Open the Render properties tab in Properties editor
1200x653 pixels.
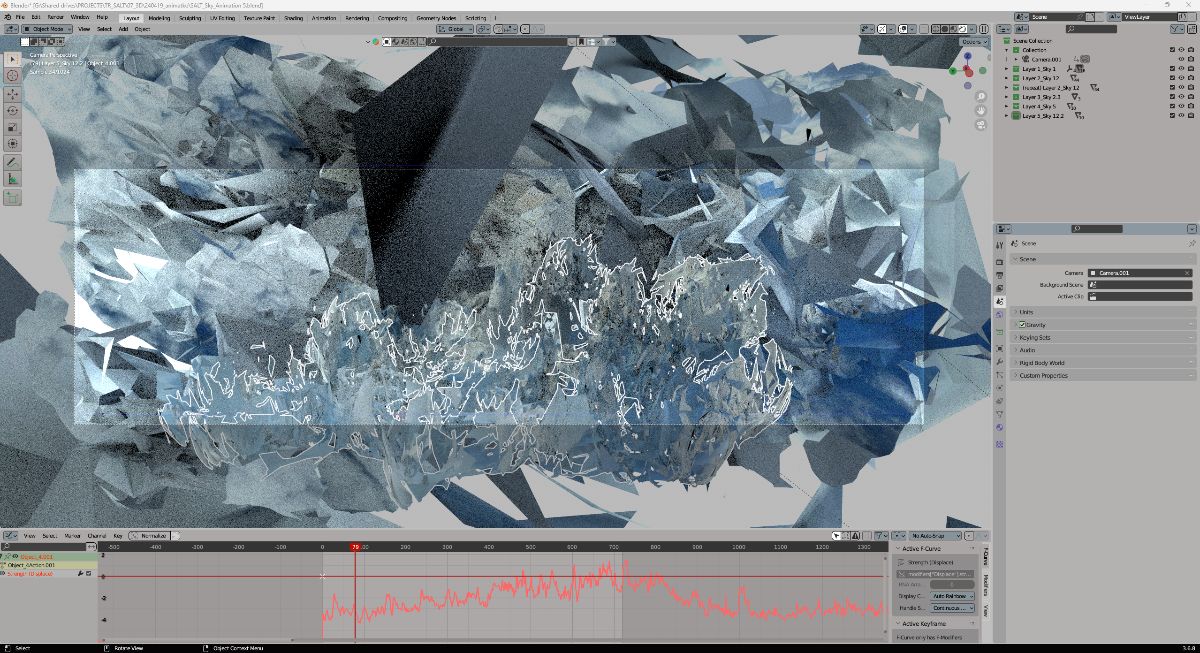tap(999, 263)
